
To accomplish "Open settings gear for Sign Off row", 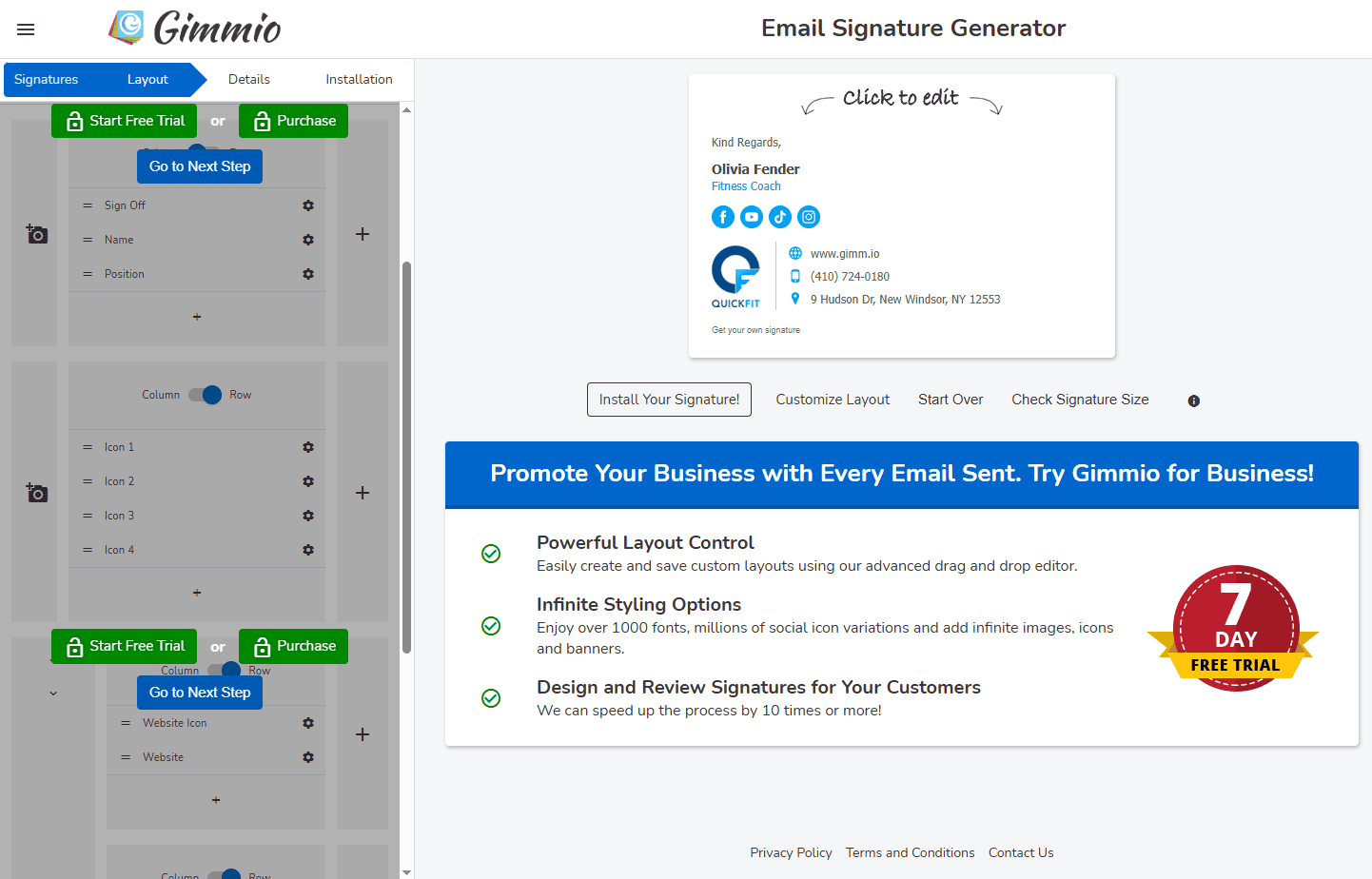I will [308, 205].
